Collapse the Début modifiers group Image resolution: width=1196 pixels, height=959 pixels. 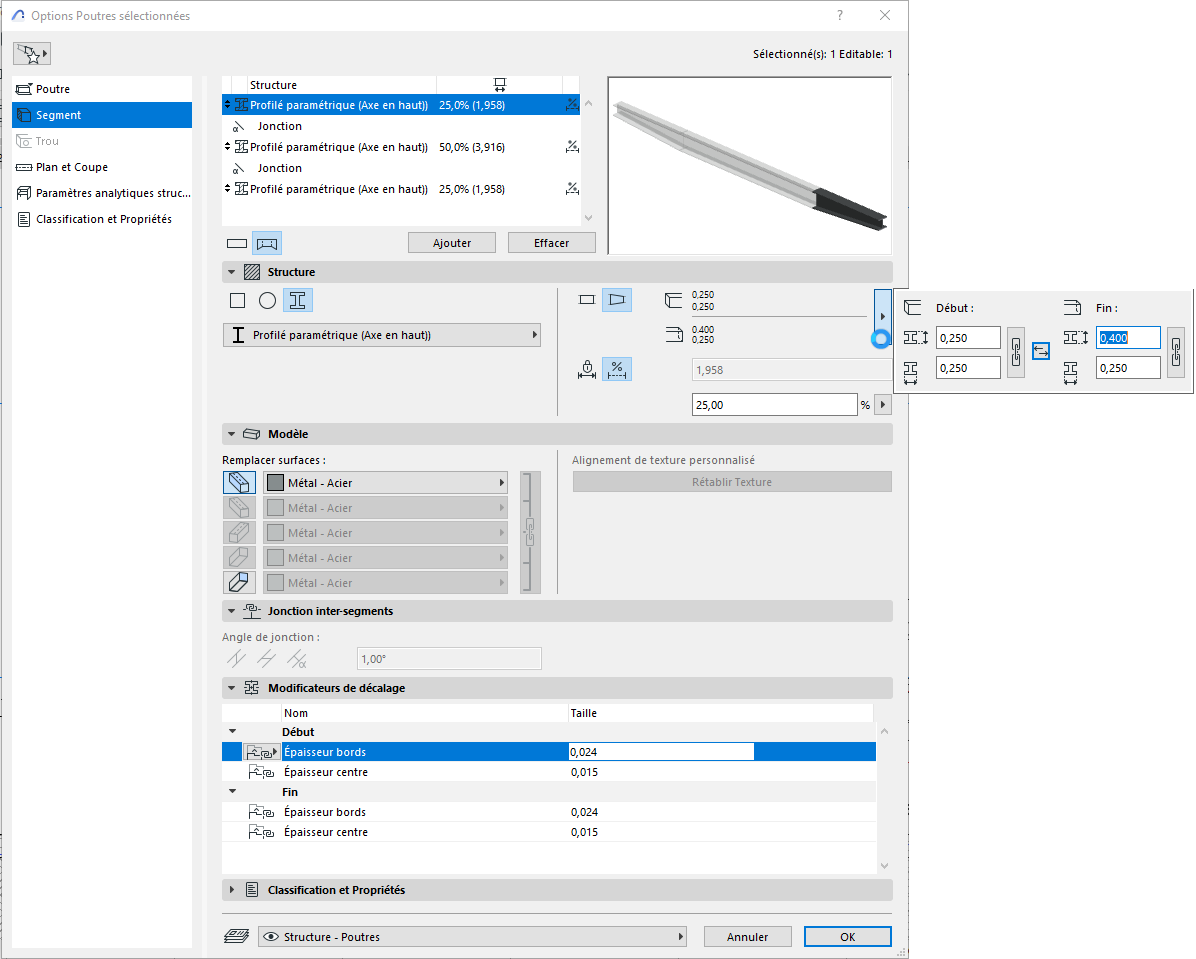click(x=233, y=732)
